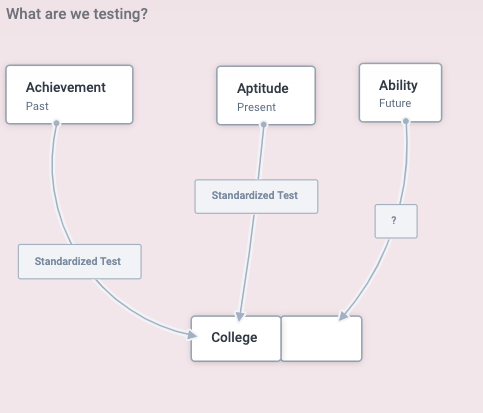
Task: Click connector dot below Aptitude node
Action: pos(264,124)
